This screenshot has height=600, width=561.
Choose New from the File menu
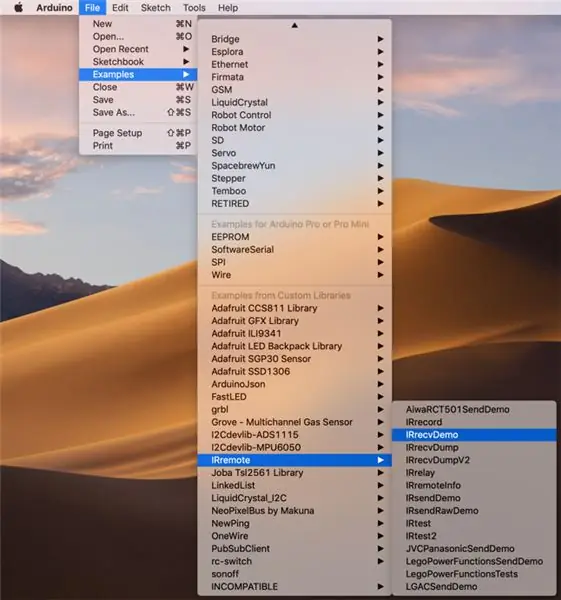(x=138, y=24)
